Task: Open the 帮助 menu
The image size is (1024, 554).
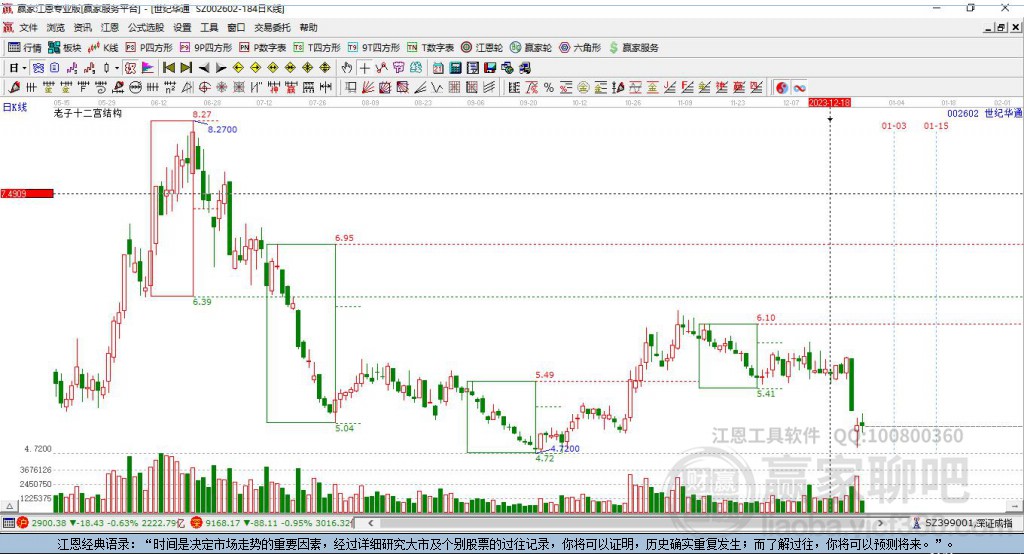Action: point(308,27)
